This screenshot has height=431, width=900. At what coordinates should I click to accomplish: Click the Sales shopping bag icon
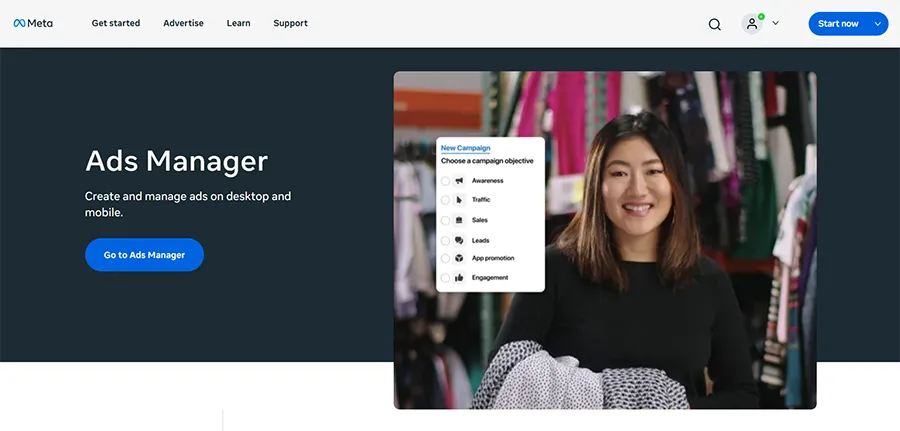[459, 220]
